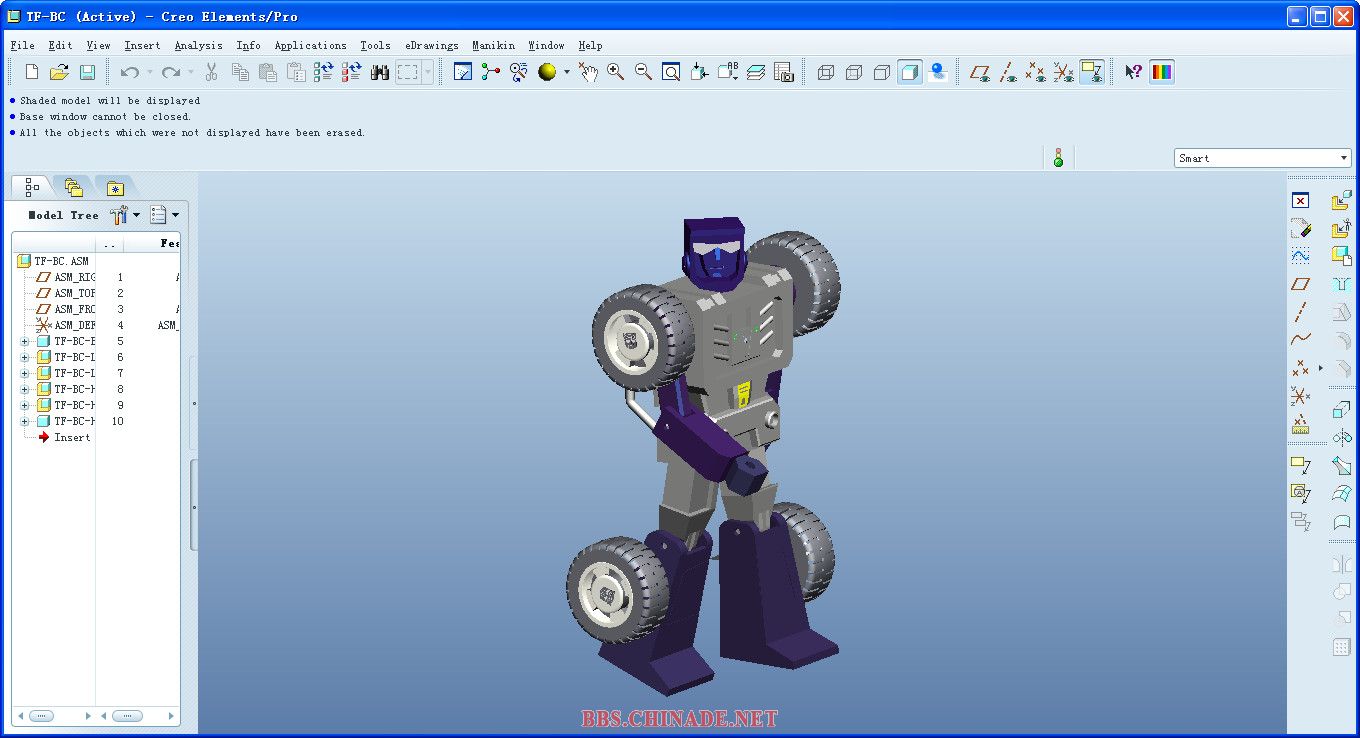Undo the last action
Viewport: 1360px width, 738px height.
pyautogui.click(x=129, y=72)
